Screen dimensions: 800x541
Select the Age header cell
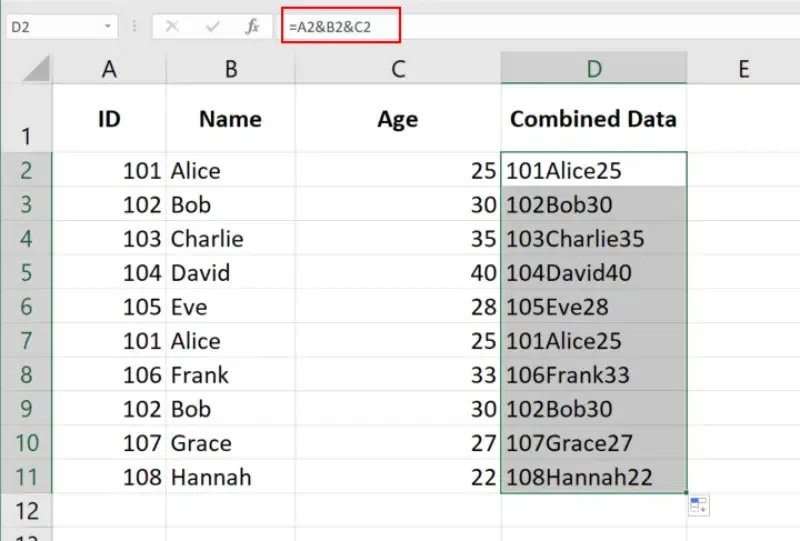coord(398,119)
